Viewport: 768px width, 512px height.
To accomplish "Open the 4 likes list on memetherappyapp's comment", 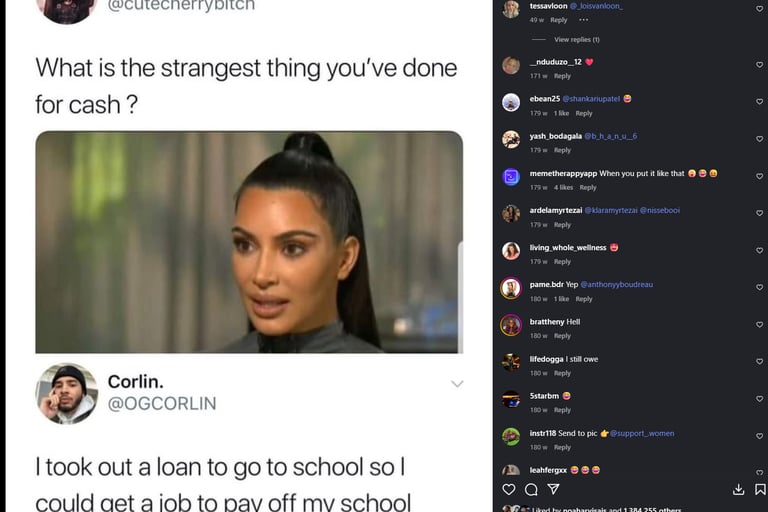I will point(563,187).
